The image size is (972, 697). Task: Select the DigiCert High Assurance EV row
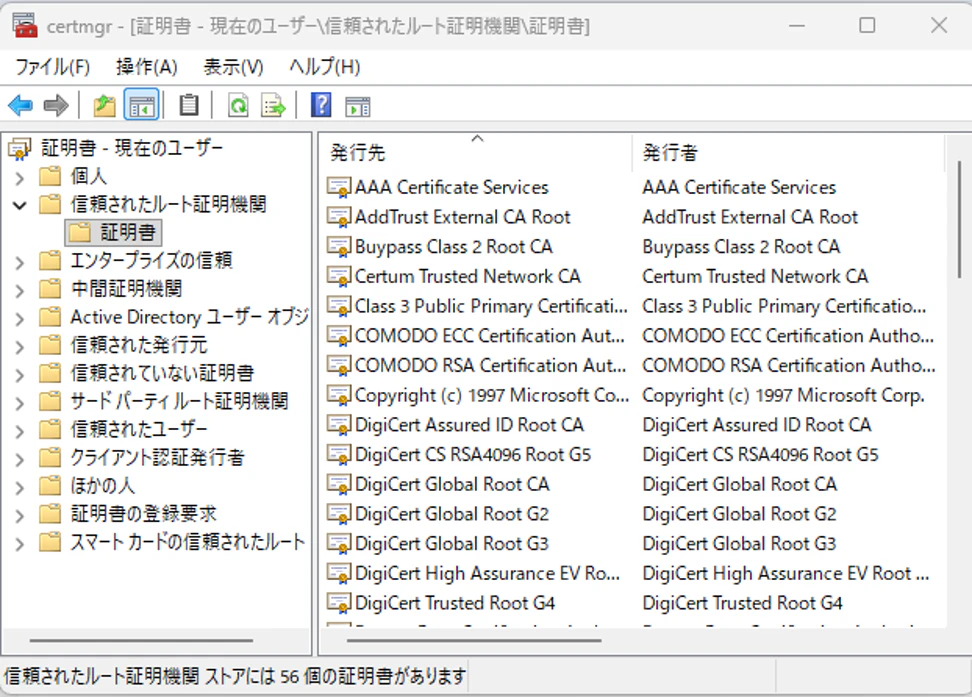[634, 574]
